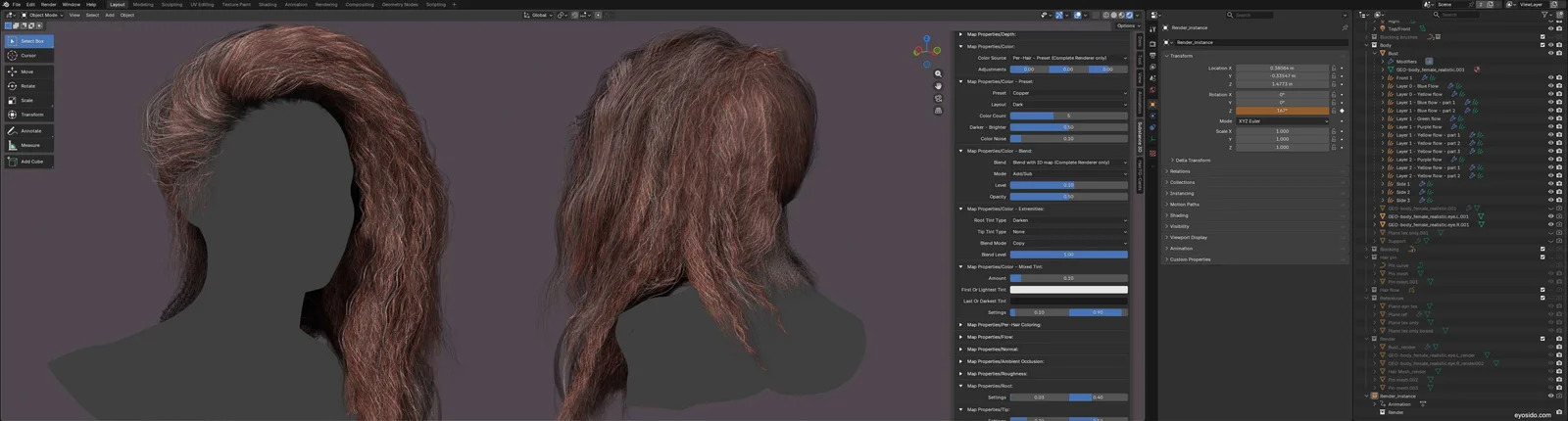Expand the Viewport Display panel
1568x421 pixels.
pyautogui.click(x=1187, y=237)
